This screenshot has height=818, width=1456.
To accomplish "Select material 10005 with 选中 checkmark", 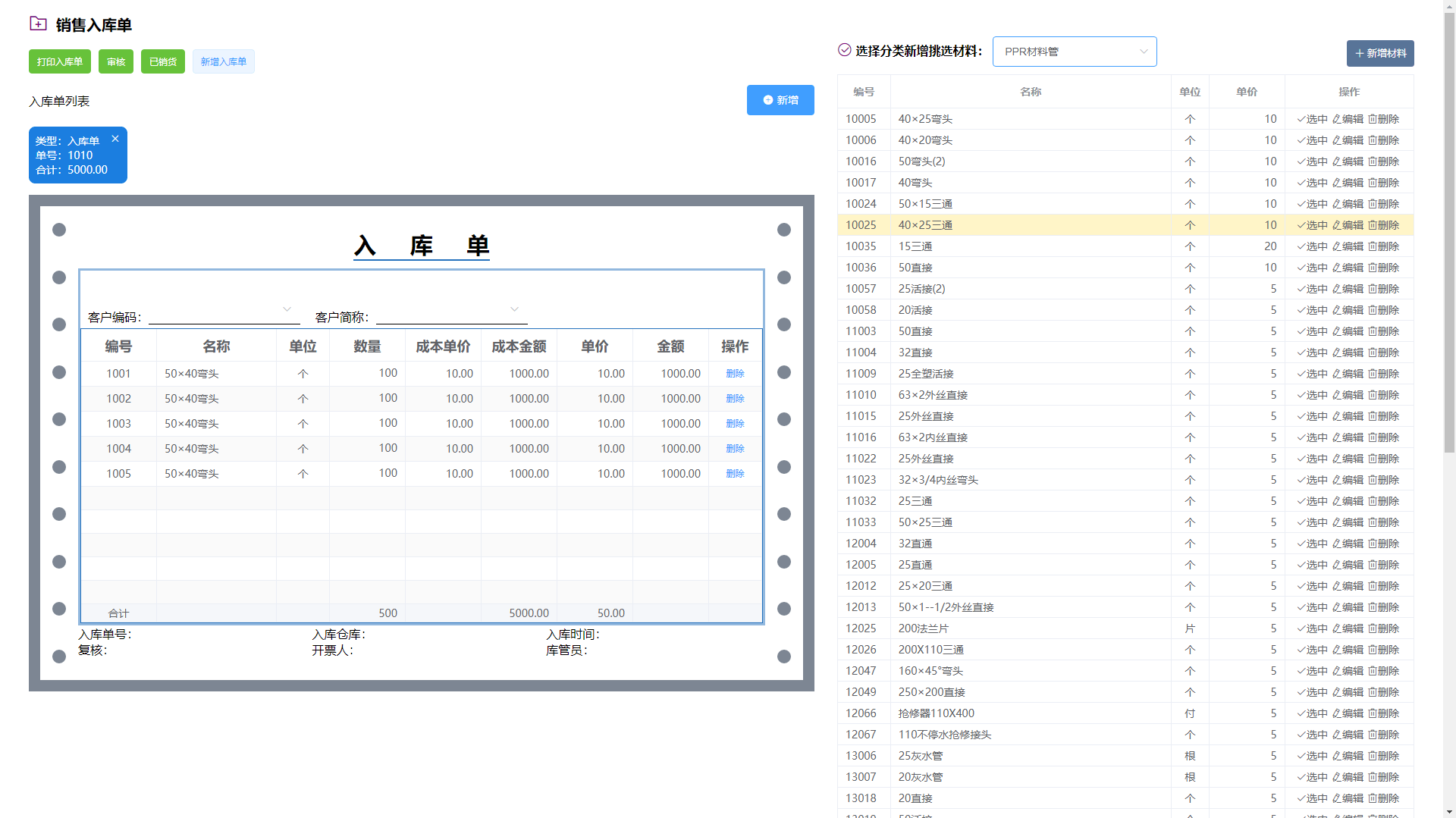I will point(1312,119).
